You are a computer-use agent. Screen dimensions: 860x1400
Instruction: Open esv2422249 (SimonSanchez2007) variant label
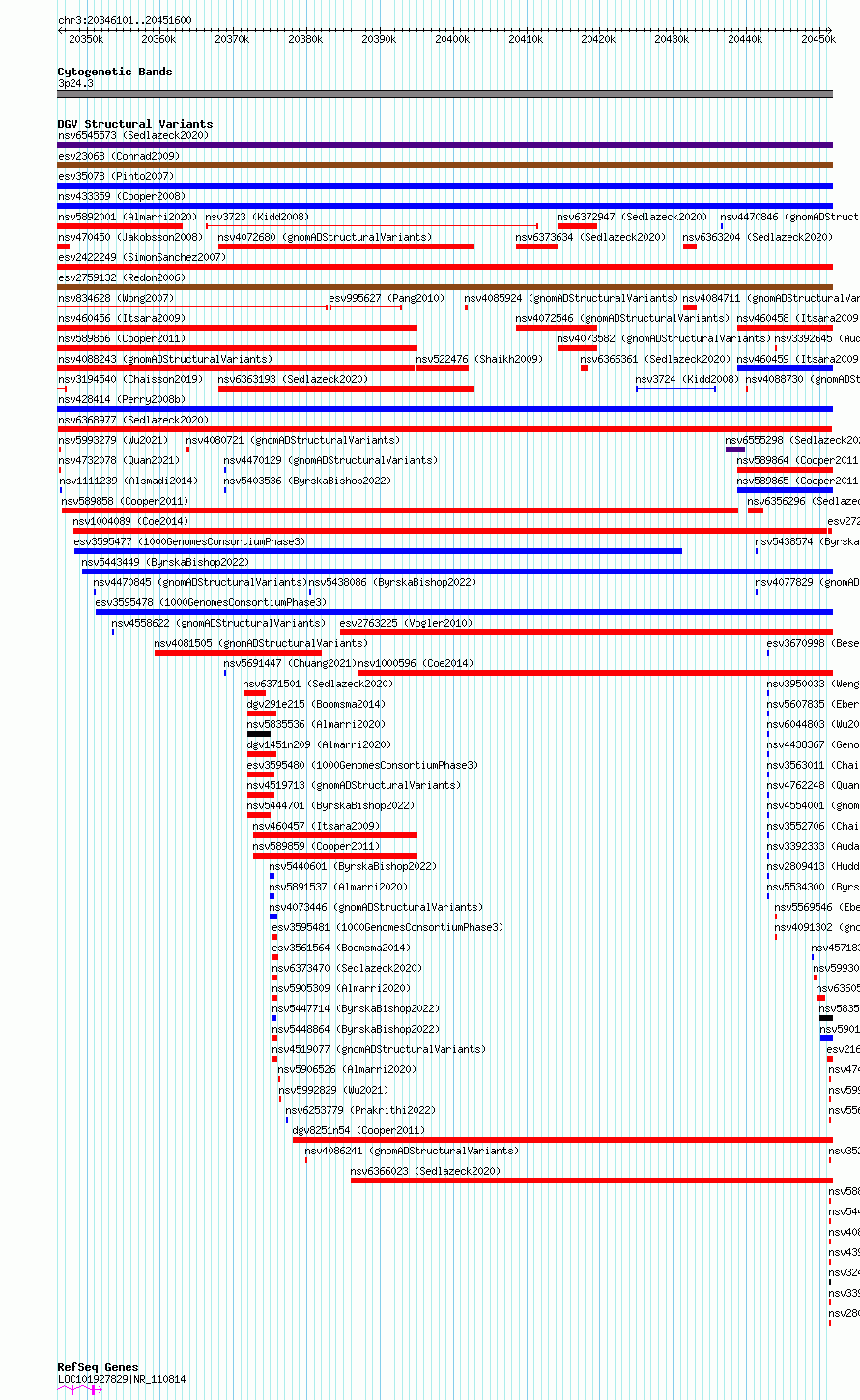142,257
